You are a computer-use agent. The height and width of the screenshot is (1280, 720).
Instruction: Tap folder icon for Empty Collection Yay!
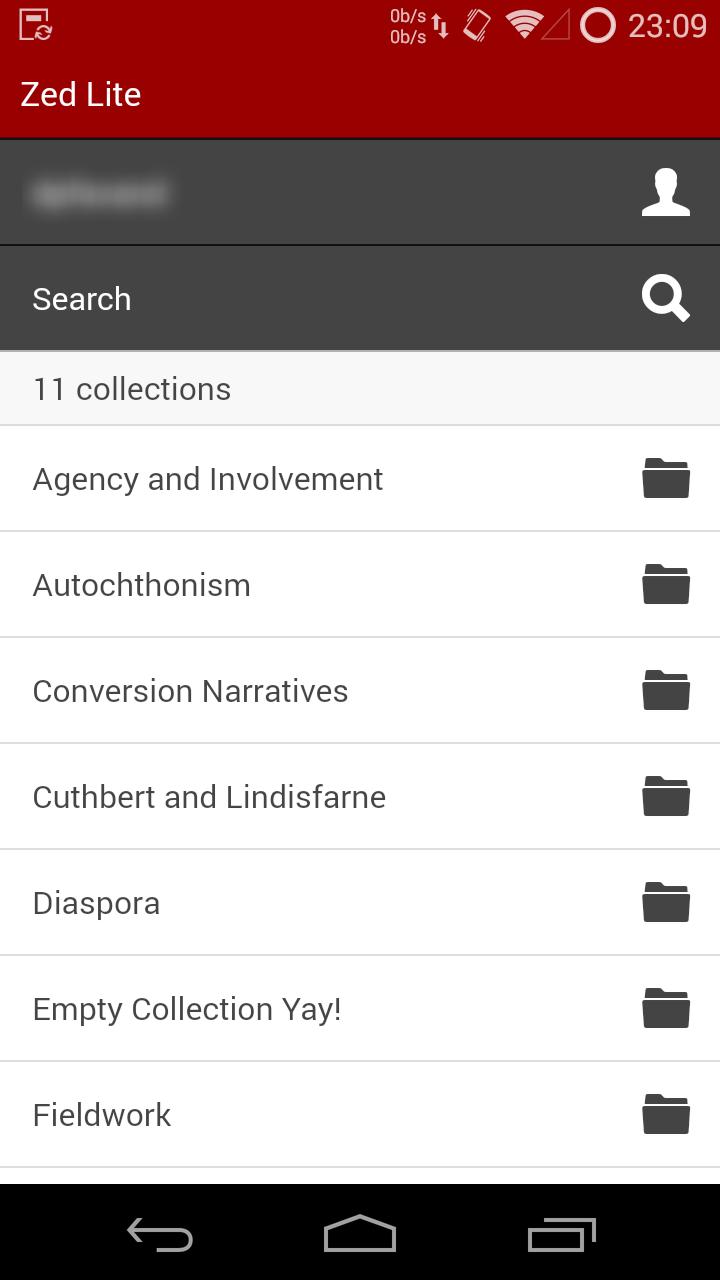coord(666,1009)
